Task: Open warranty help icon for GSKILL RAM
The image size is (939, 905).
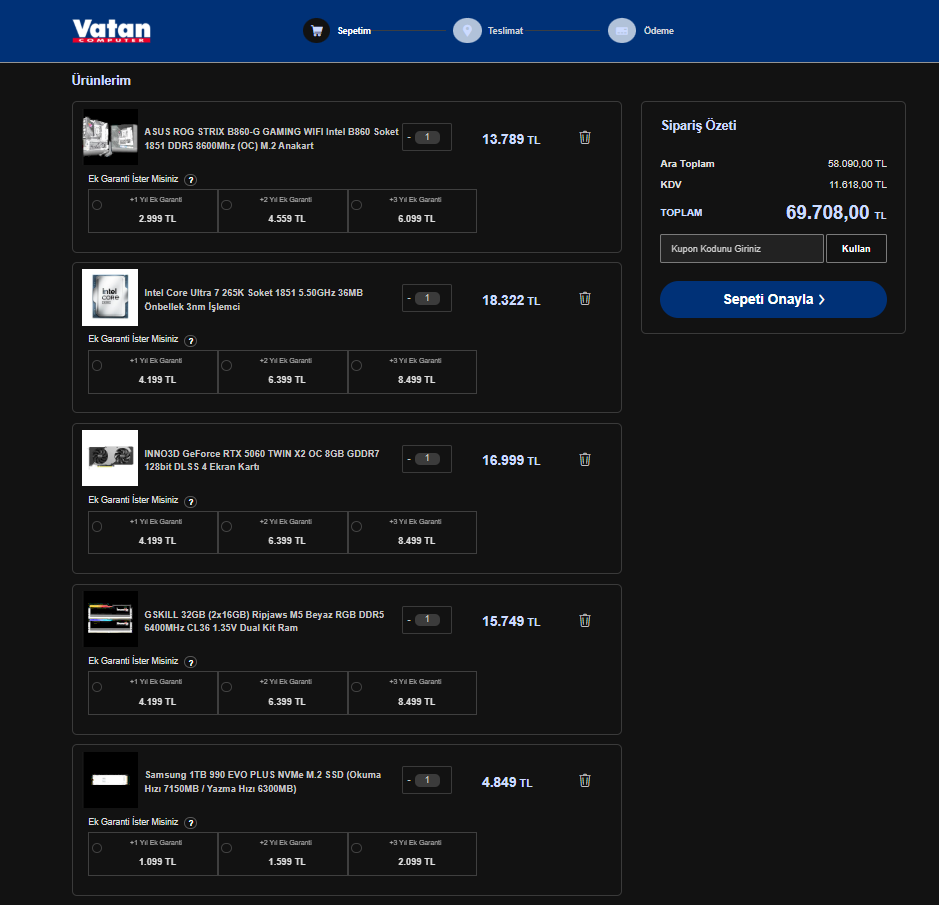Action: tap(190, 662)
